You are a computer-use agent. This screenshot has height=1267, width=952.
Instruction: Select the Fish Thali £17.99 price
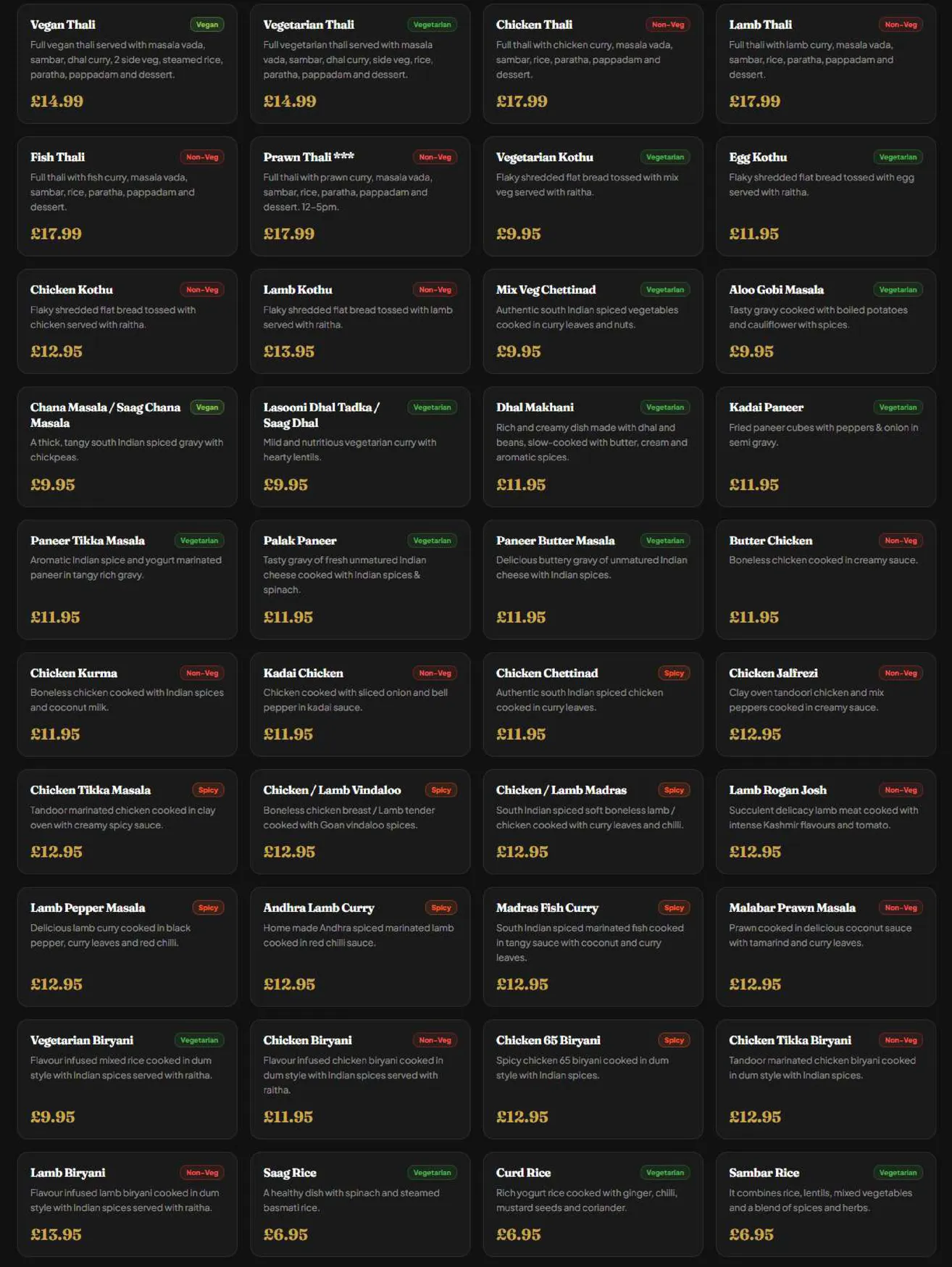[x=56, y=233]
